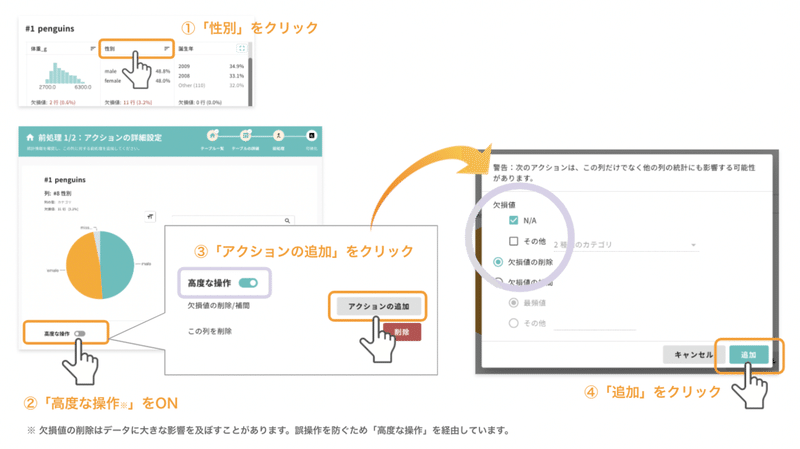Click the 前処理 1/2 page title

pyautogui.click(x=100, y=137)
